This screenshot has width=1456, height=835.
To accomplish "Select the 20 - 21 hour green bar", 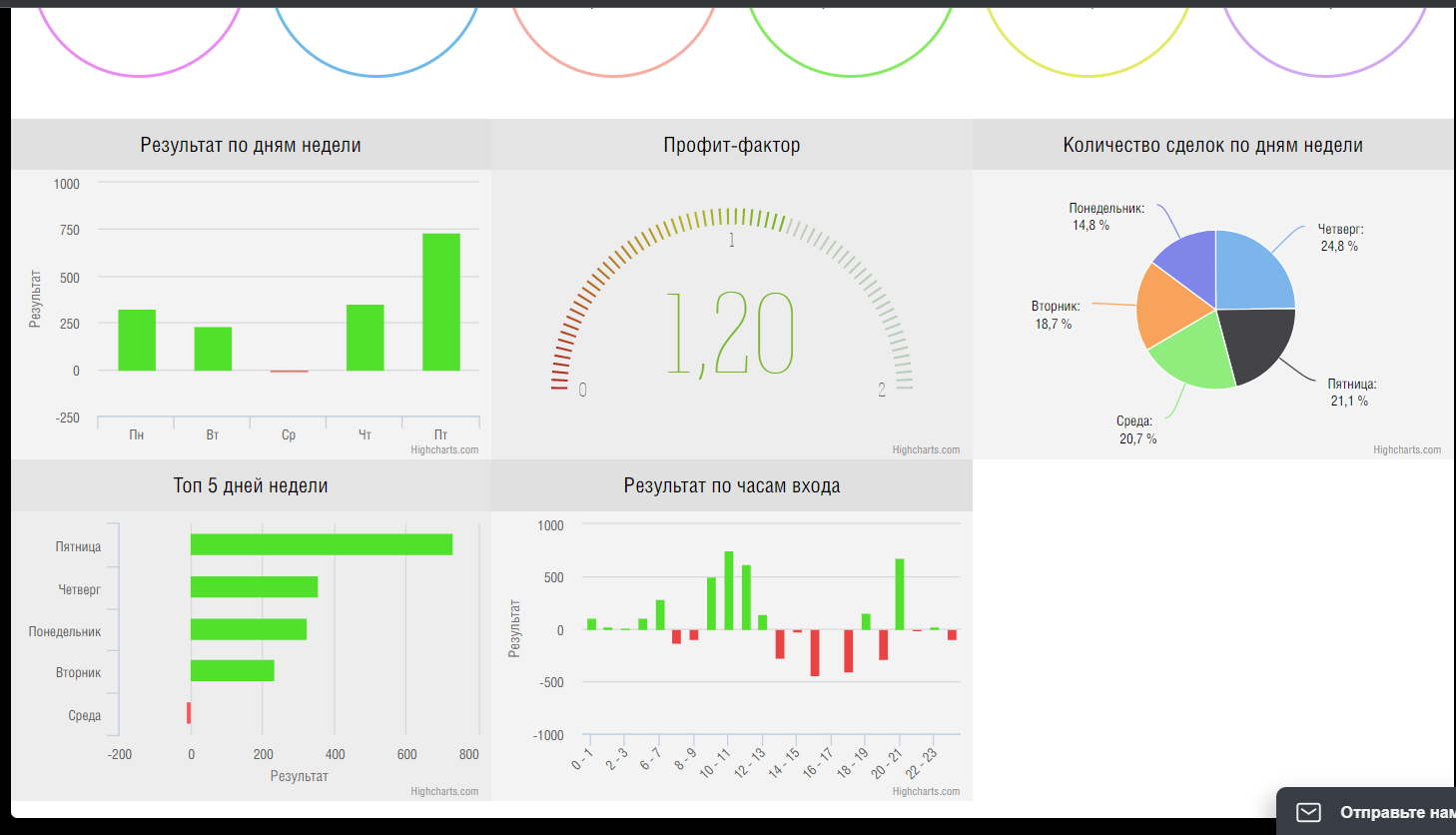I will (x=900, y=594).
